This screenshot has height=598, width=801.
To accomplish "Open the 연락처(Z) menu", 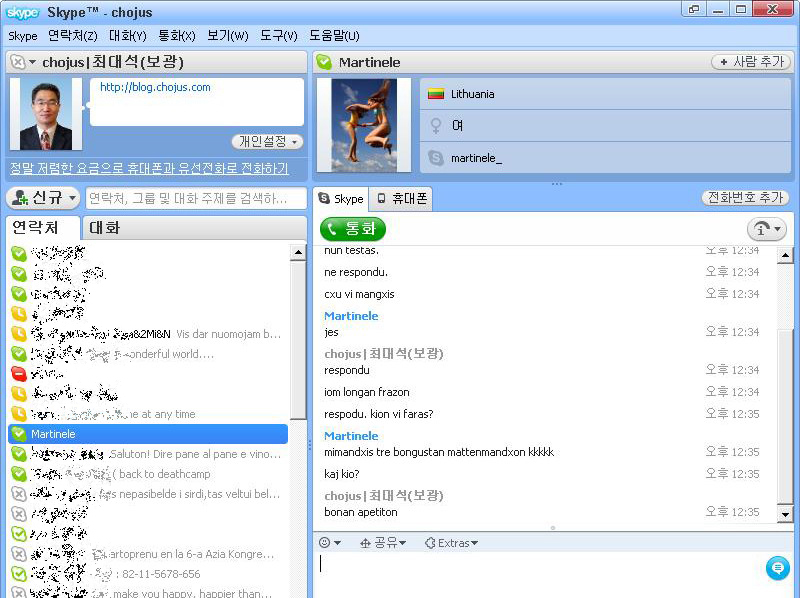I will pos(73,36).
